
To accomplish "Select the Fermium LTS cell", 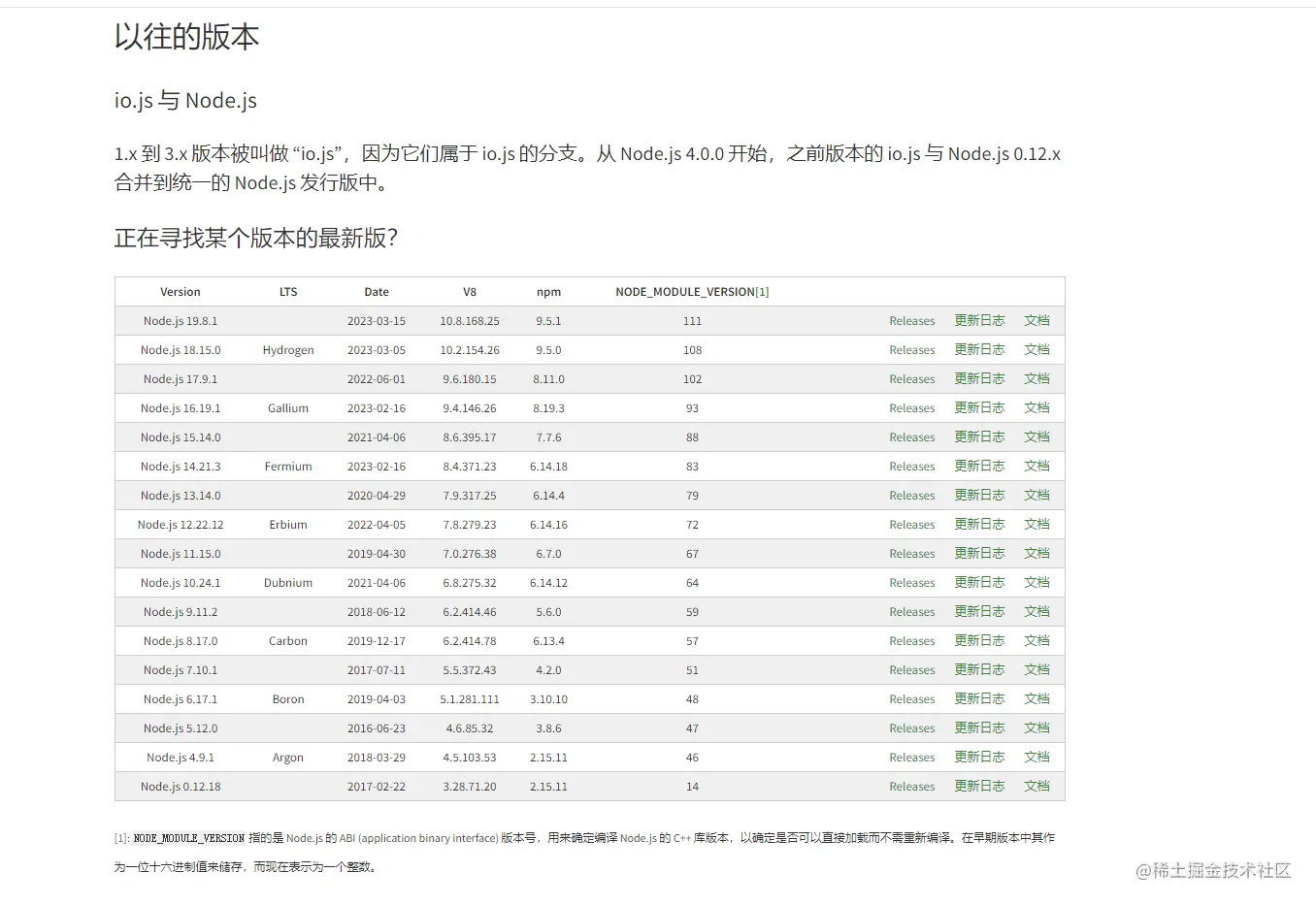I will click(288, 467).
